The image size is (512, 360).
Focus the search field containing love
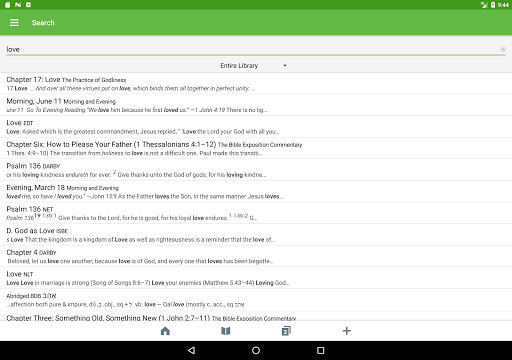(252, 49)
